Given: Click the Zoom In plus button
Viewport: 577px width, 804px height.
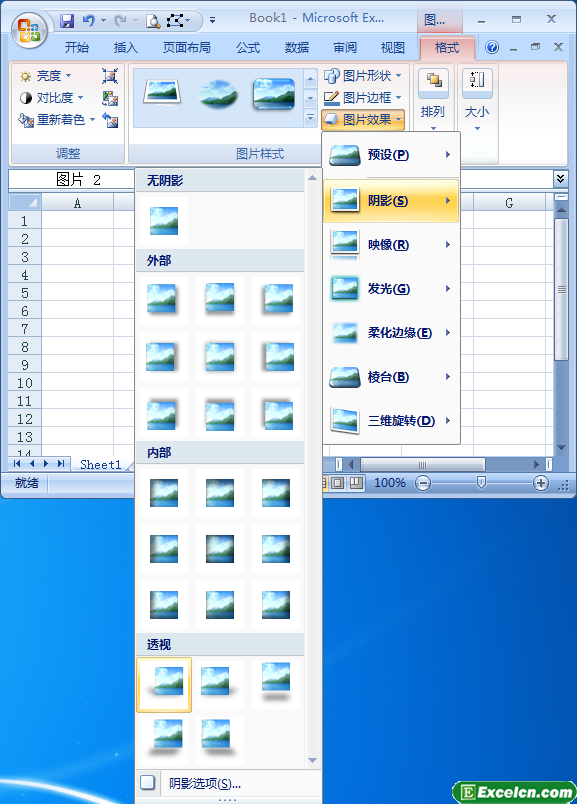Looking at the screenshot, I should pyautogui.click(x=541, y=483).
